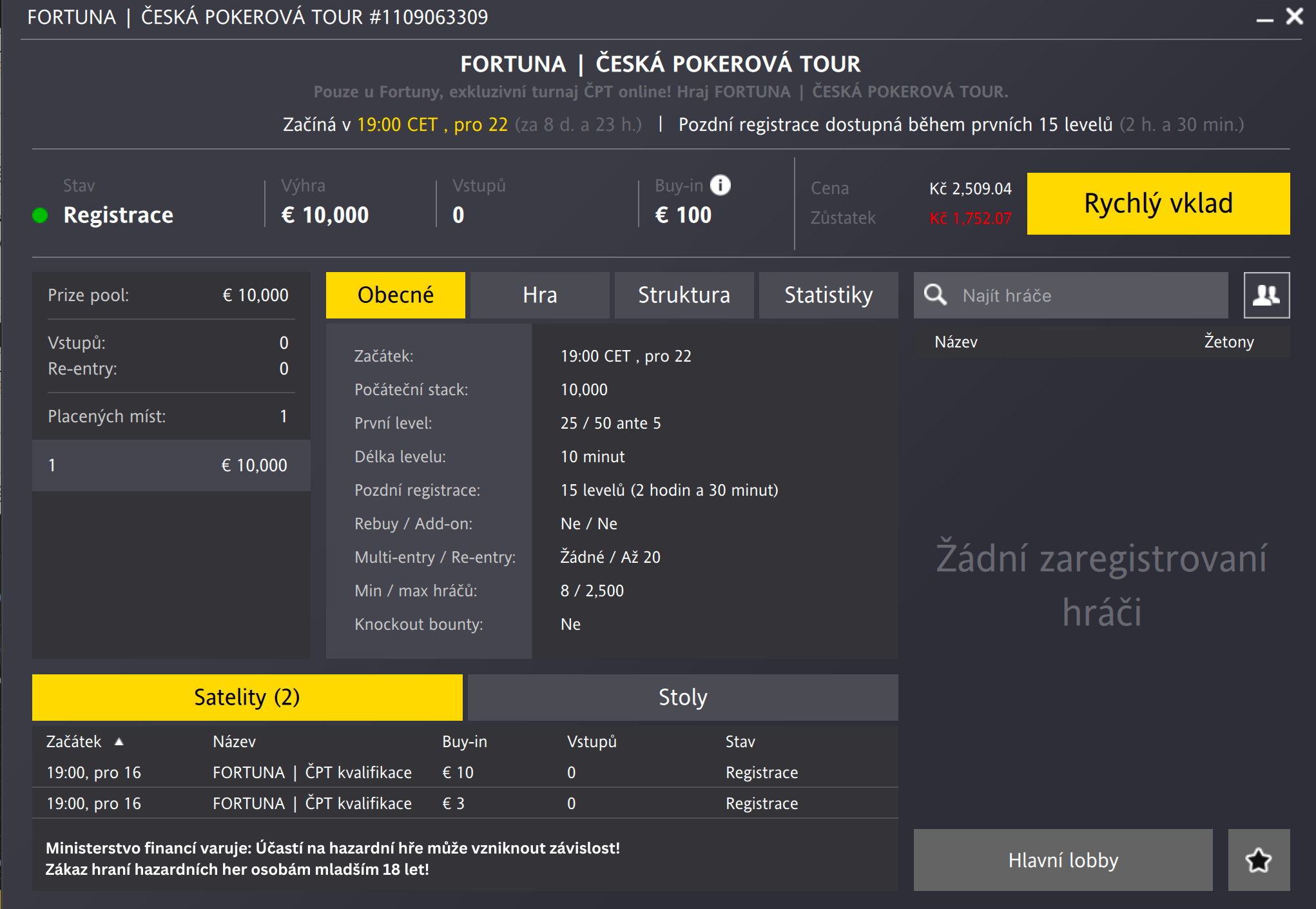The width and height of the screenshot is (1316, 909).
Task: Sort players by Žetony column
Action: click(x=1230, y=342)
